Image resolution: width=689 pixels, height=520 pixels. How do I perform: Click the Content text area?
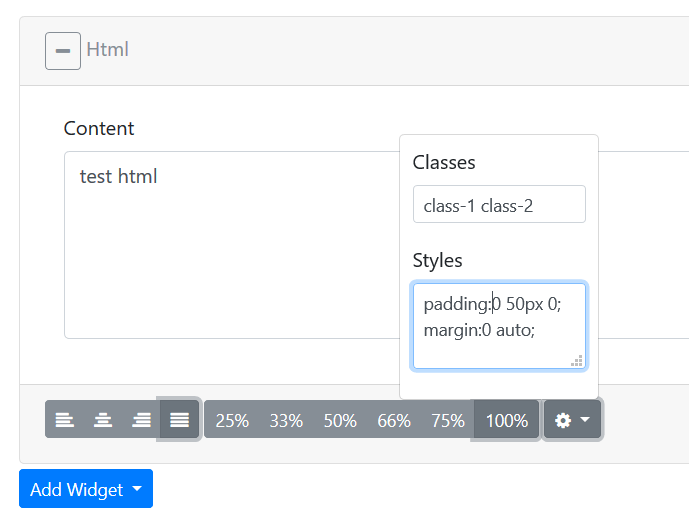pyautogui.click(x=232, y=245)
